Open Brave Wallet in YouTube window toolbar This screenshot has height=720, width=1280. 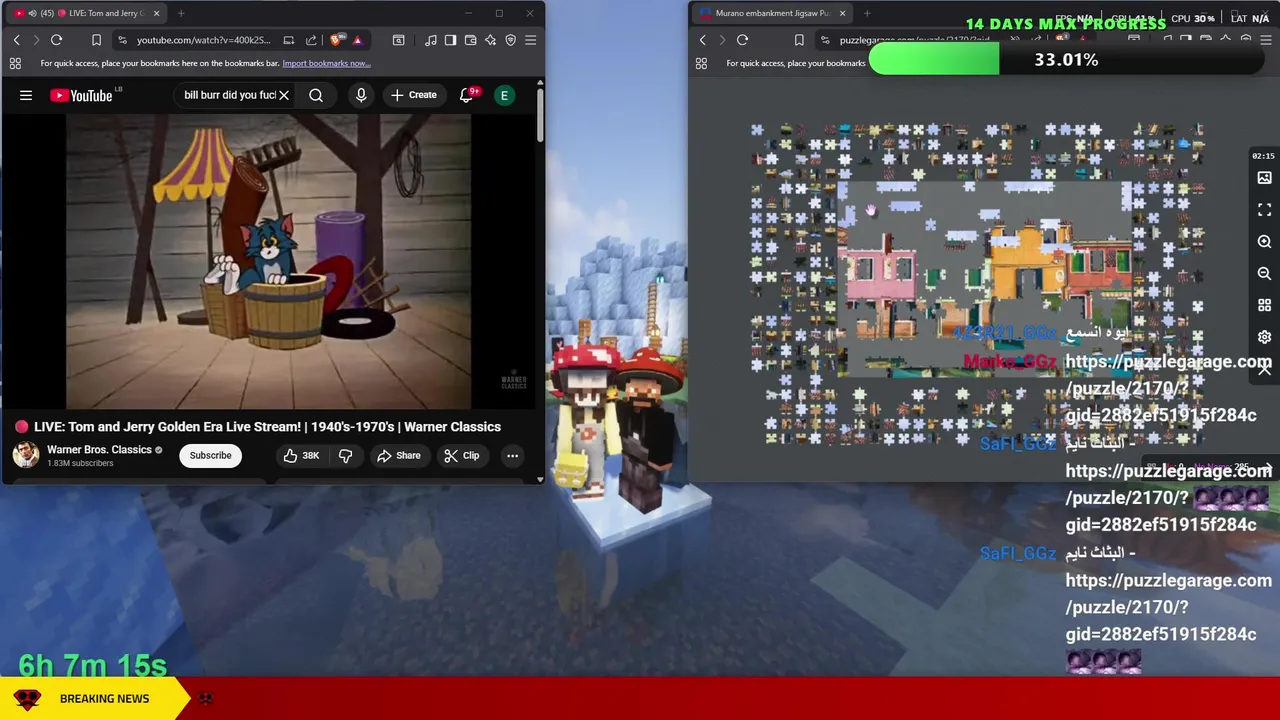pos(471,40)
